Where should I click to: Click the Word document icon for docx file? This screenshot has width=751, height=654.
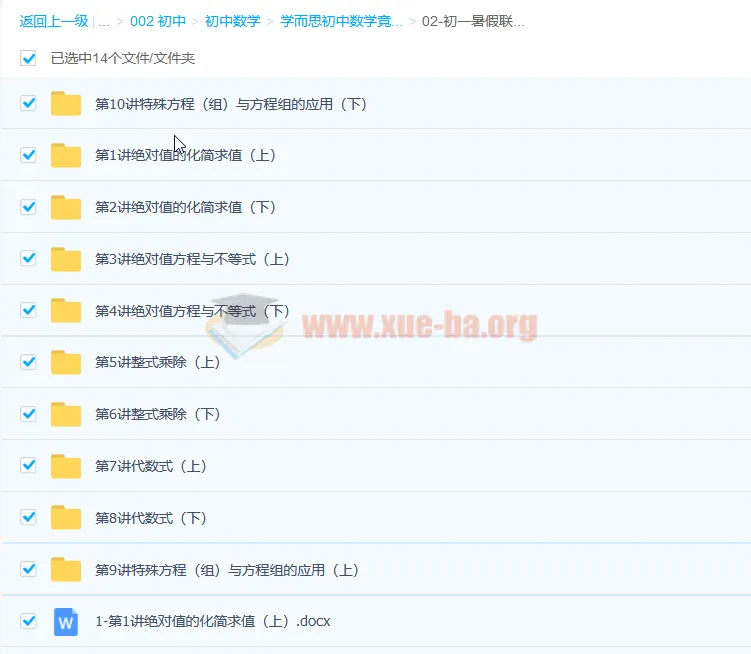(x=66, y=621)
